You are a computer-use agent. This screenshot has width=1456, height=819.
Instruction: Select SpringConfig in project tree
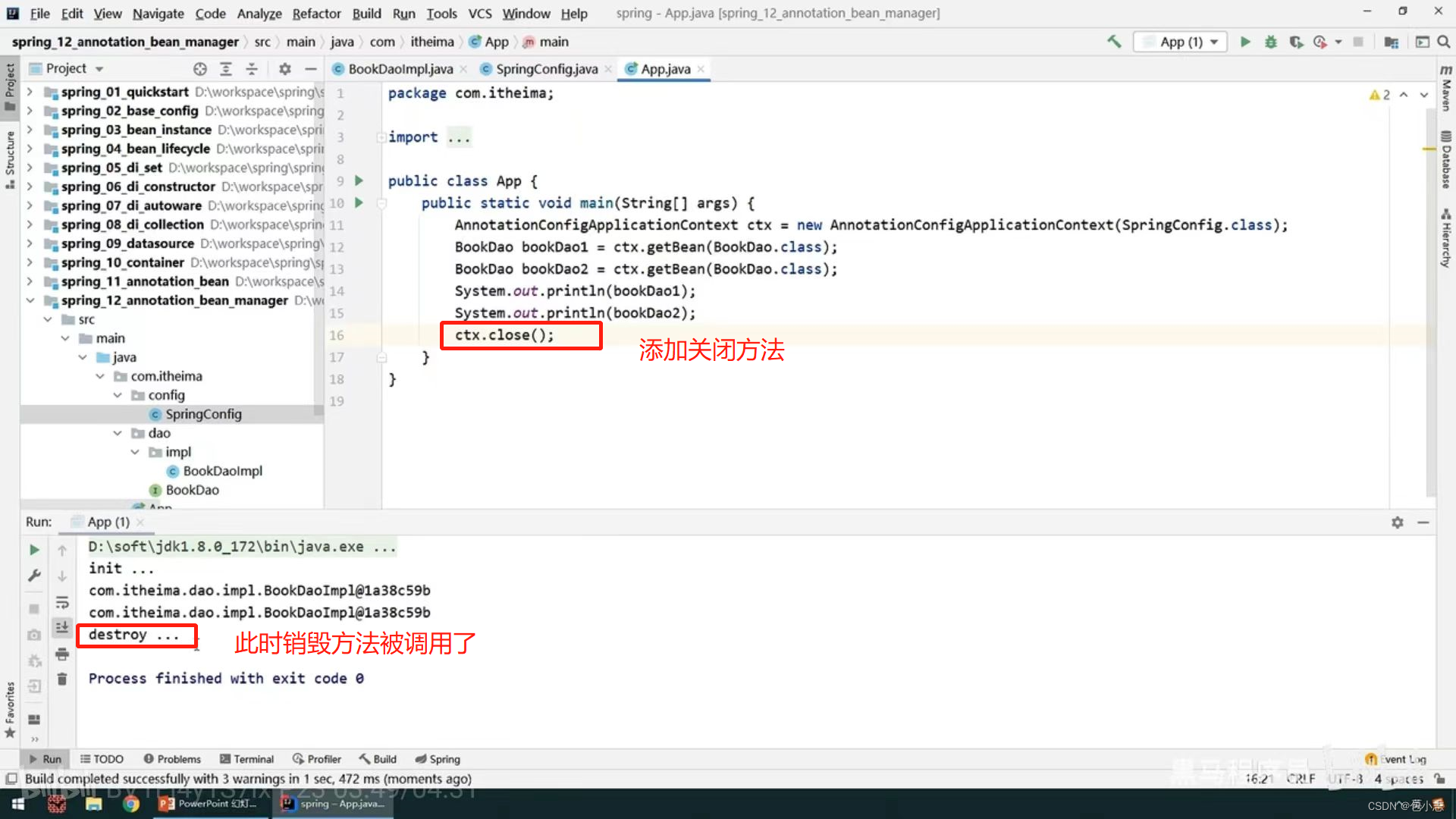(x=203, y=414)
